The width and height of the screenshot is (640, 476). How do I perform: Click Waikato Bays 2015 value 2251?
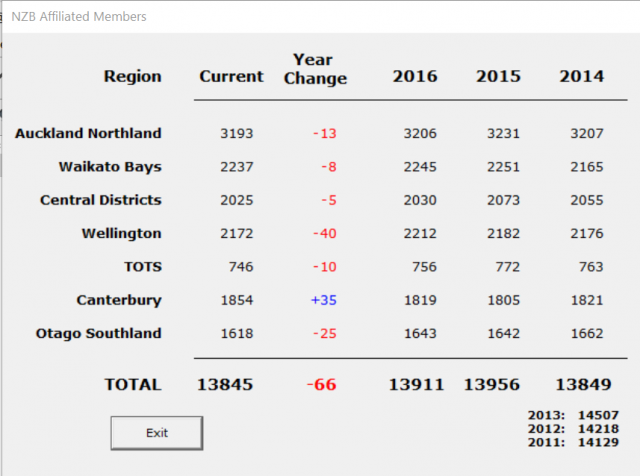click(503, 167)
